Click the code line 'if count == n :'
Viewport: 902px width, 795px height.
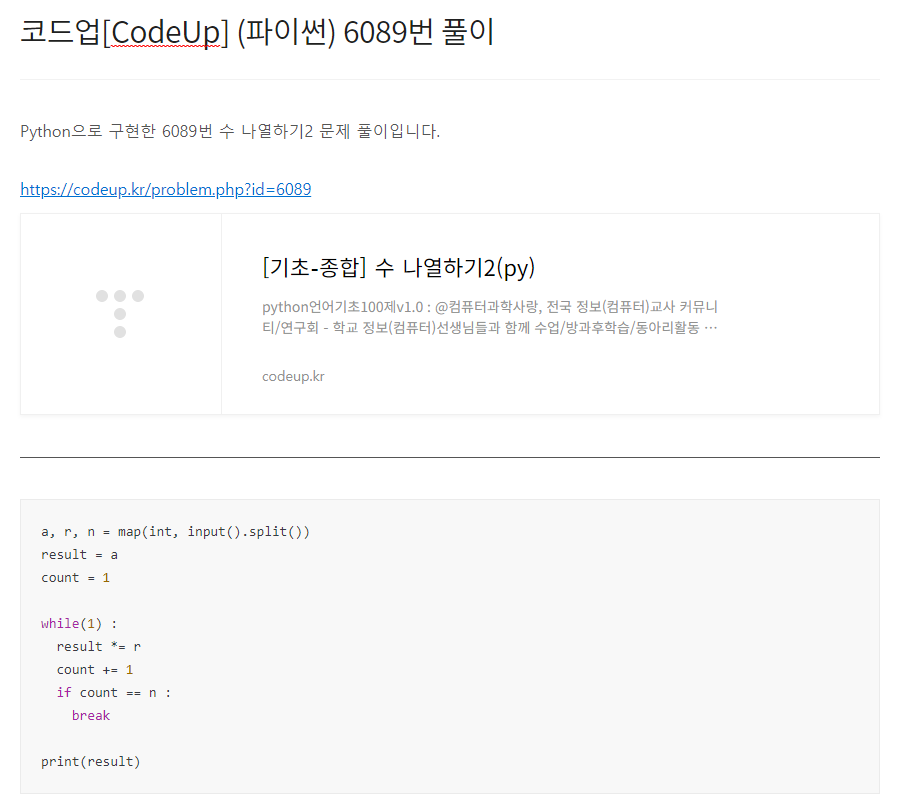click(x=114, y=693)
